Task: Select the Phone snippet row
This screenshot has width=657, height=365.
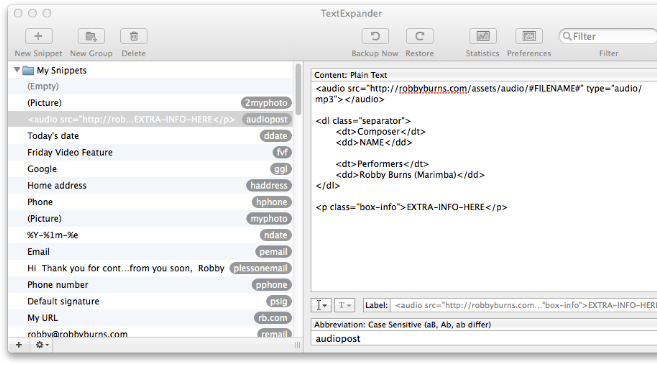Action: pos(151,202)
